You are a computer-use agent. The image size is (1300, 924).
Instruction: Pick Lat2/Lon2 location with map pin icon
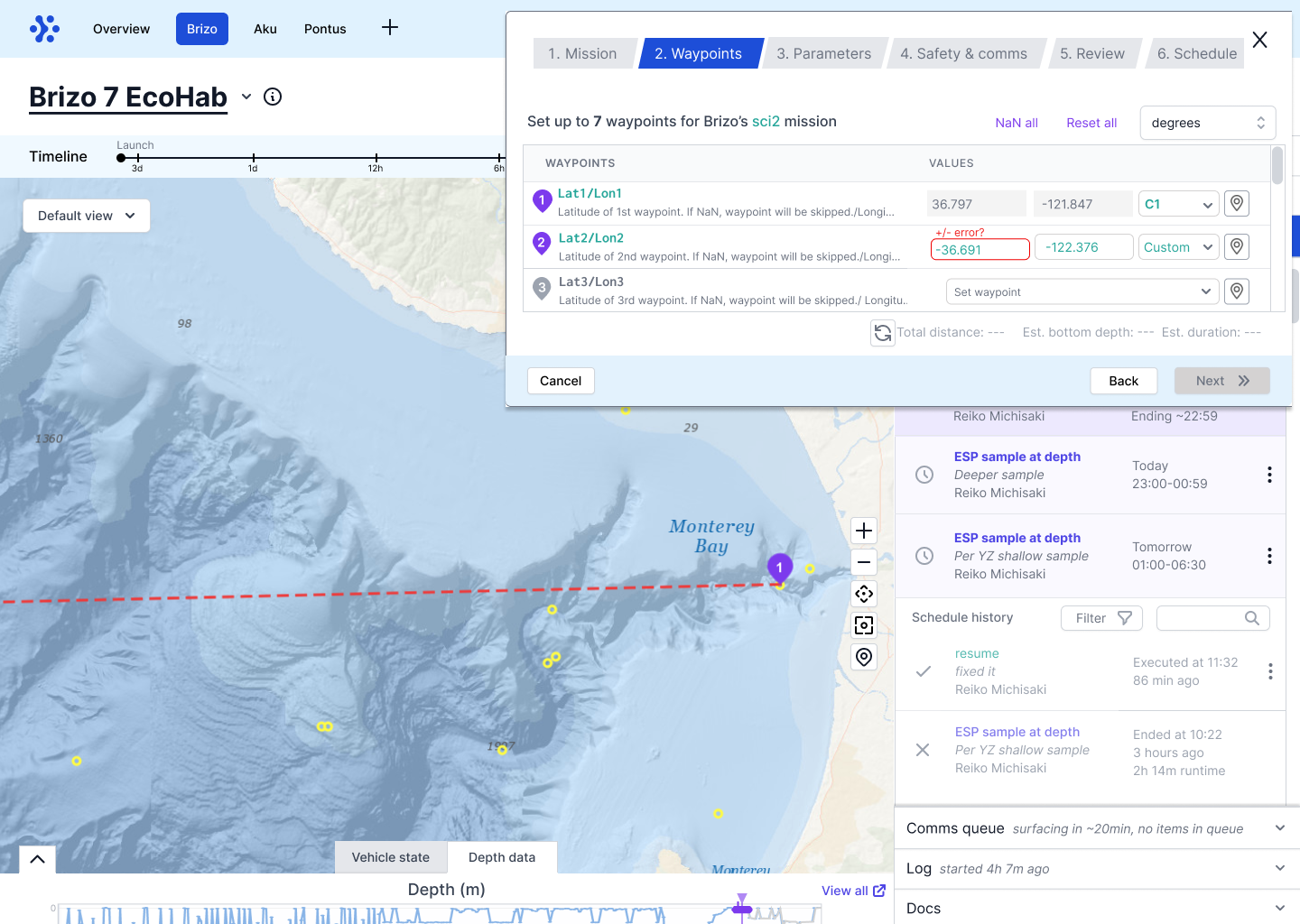(1237, 246)
